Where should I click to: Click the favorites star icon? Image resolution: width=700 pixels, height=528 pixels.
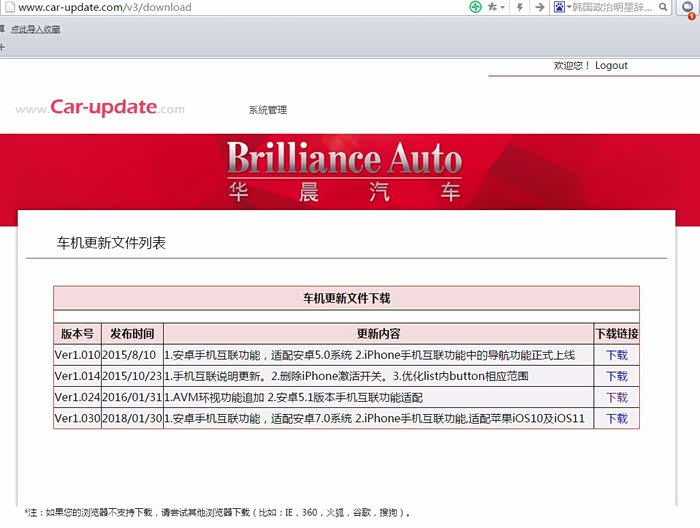pyautogui.click(x=493, y=7)
